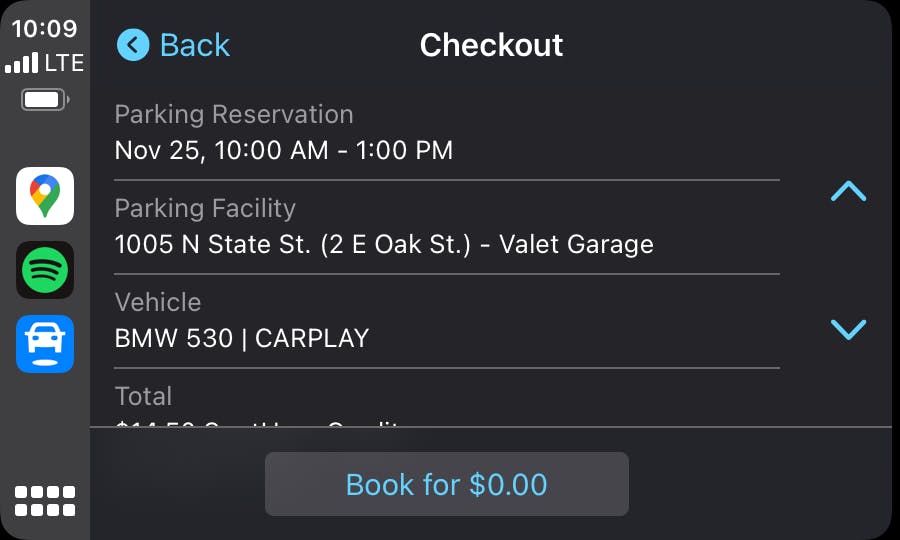Select the BMW 530 | CARPLAY vehicle row

pyautogui.click(x=447, y=321)
